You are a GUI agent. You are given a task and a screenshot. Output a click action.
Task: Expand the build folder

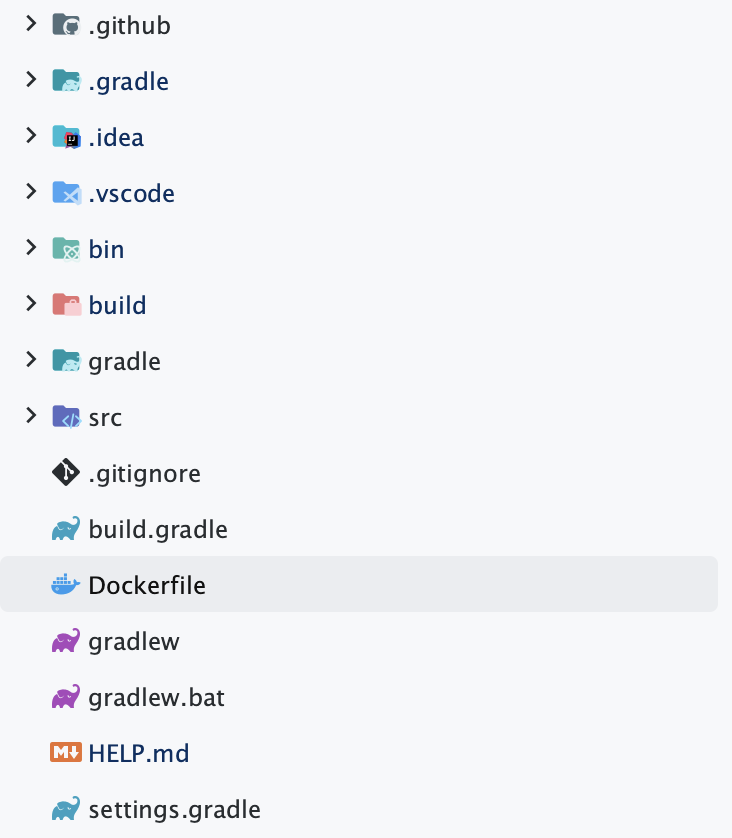31,304
